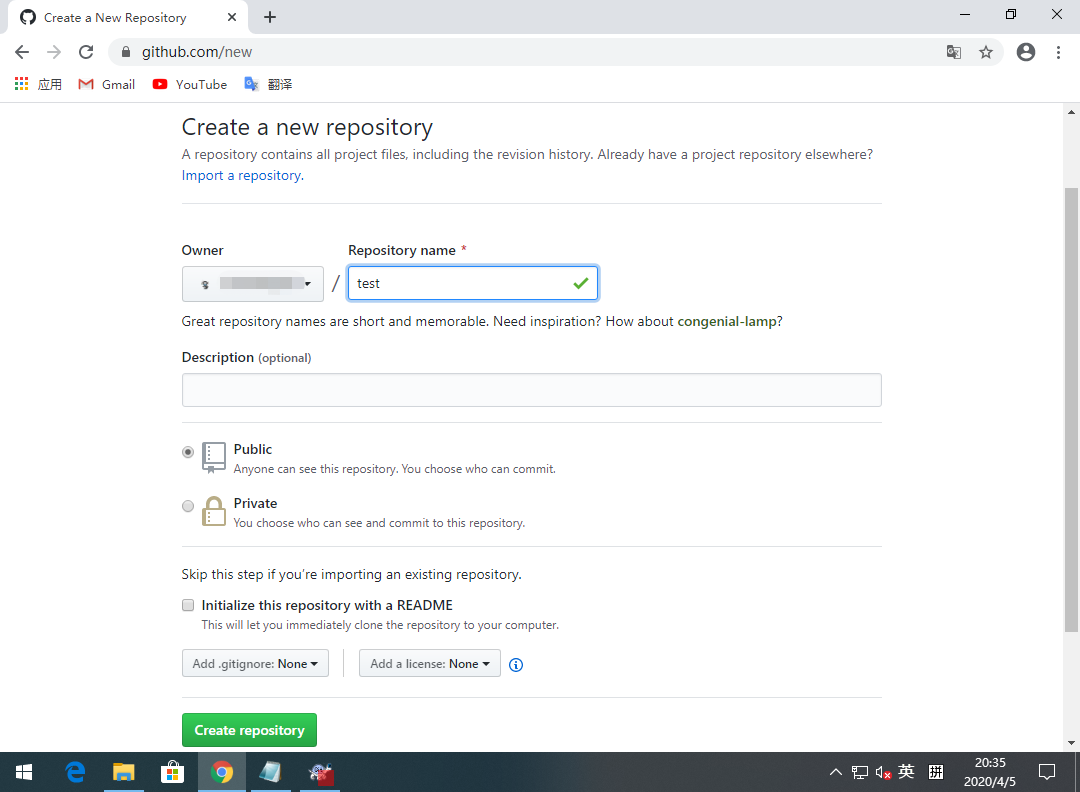
Task: Select the Create a New Repository tab
Action: click(128, 17)
